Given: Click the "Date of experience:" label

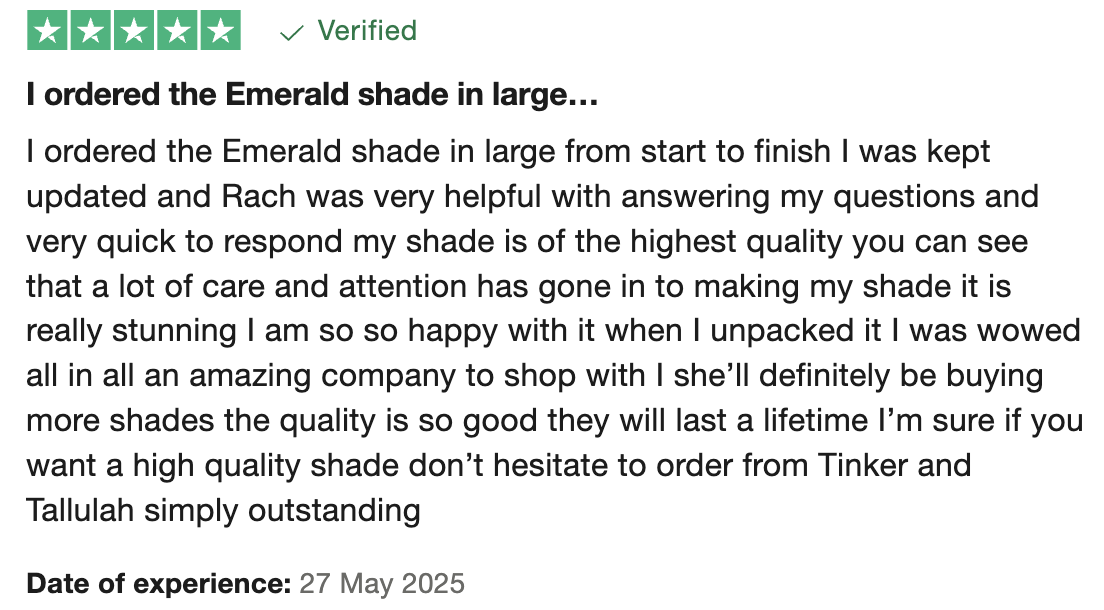Looking at the screenshot, I should coord(158,583).
